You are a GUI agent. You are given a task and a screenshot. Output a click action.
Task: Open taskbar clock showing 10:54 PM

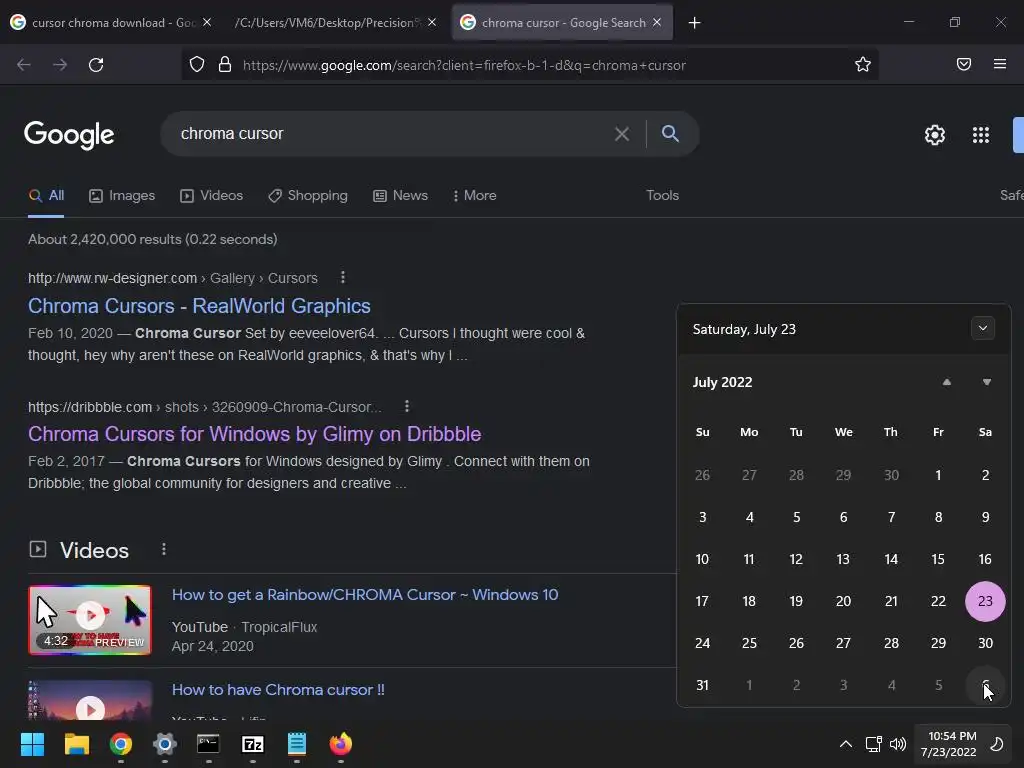coord(948,744)
